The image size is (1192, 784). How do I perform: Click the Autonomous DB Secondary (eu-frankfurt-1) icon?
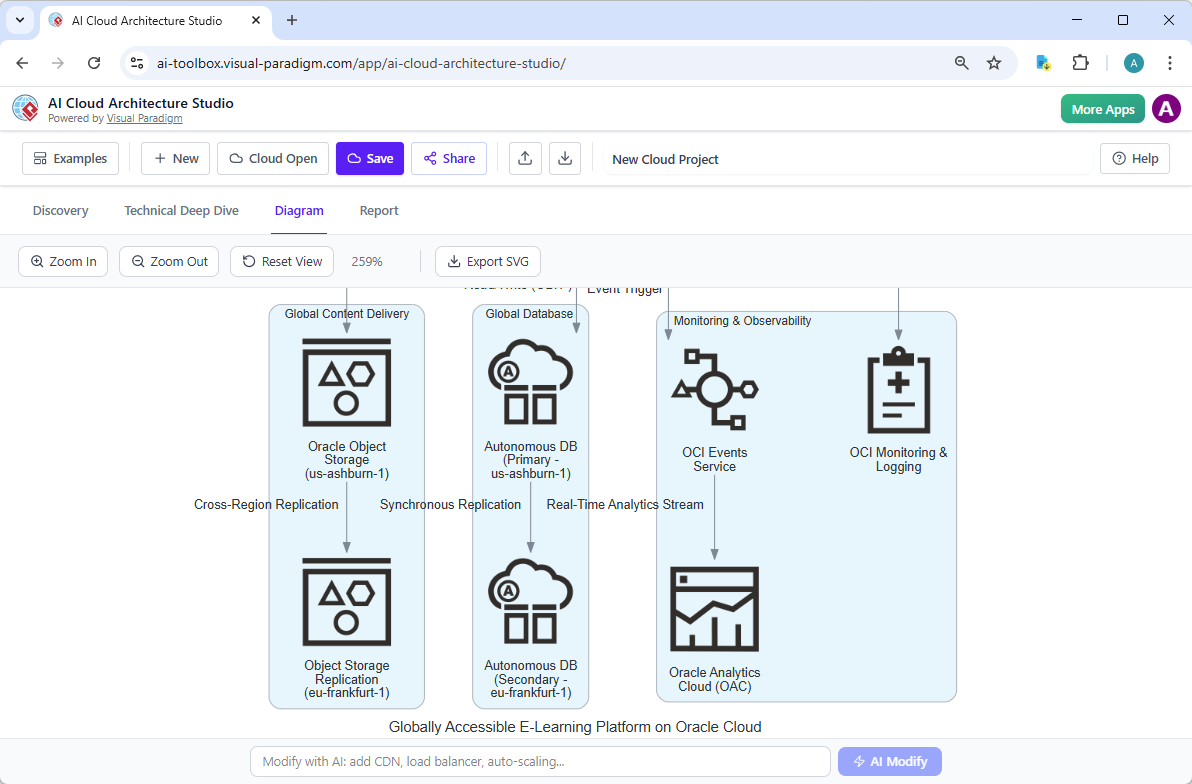[x=530, y=600]
